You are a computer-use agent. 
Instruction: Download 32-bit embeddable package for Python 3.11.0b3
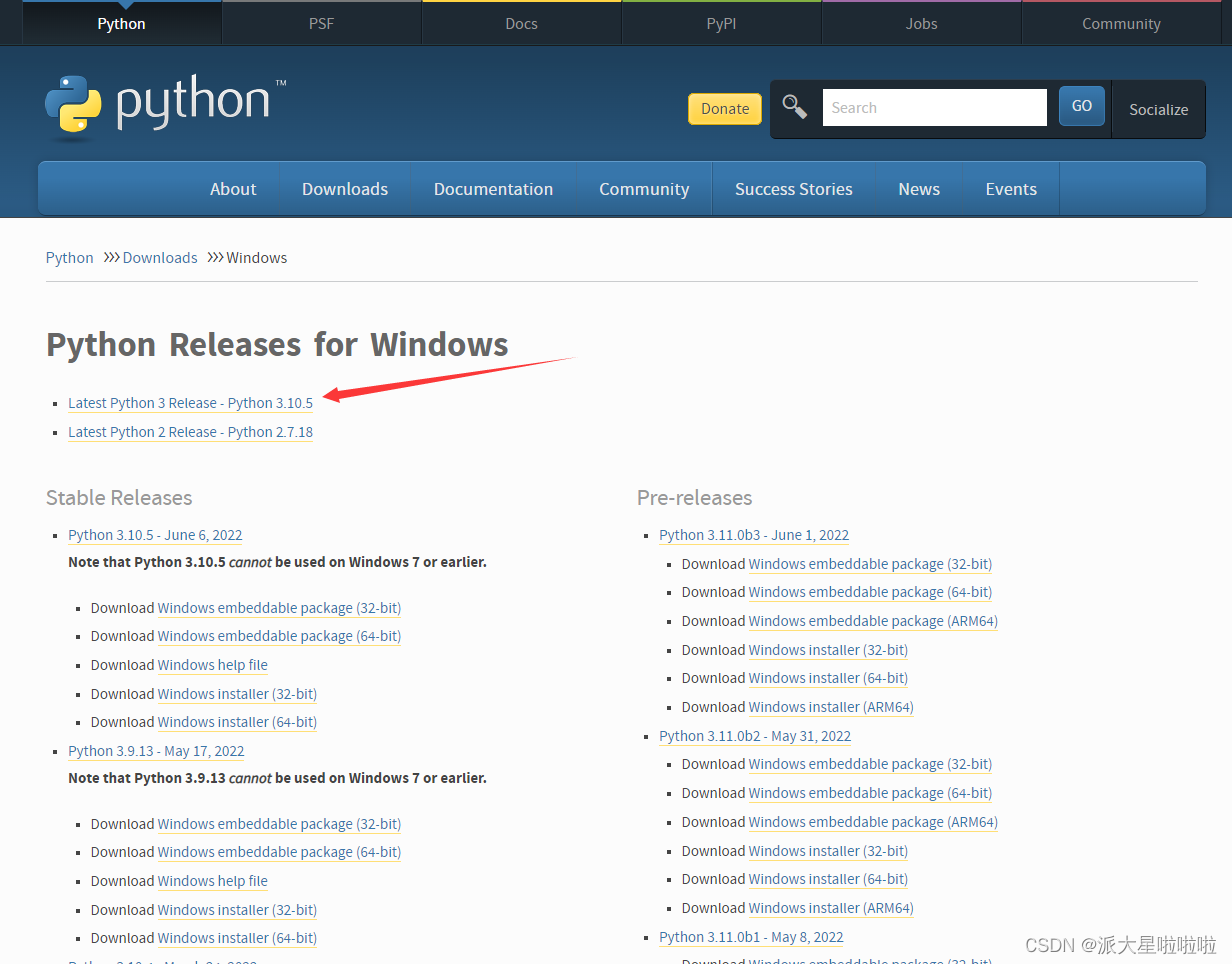870,564
